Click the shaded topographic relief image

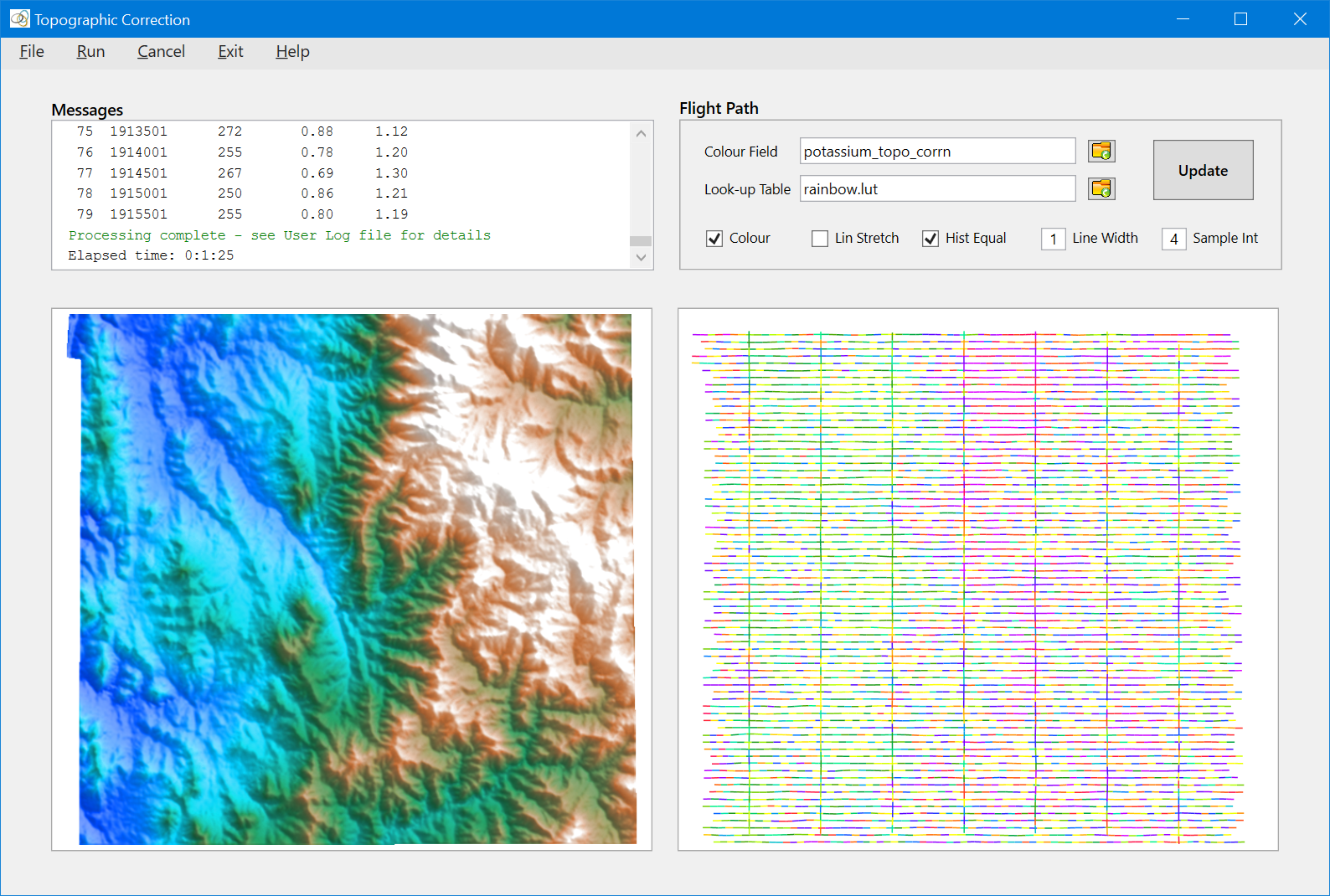point(352,579)
